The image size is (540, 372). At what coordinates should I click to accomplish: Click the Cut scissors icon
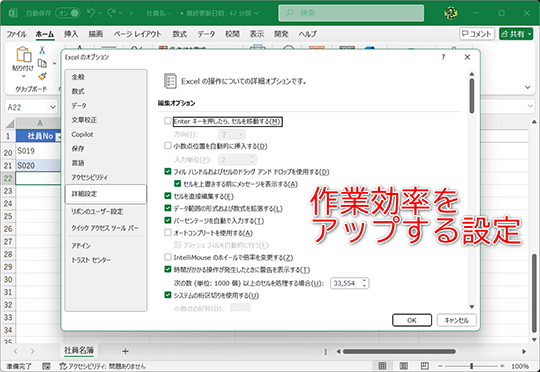point(42,50)
